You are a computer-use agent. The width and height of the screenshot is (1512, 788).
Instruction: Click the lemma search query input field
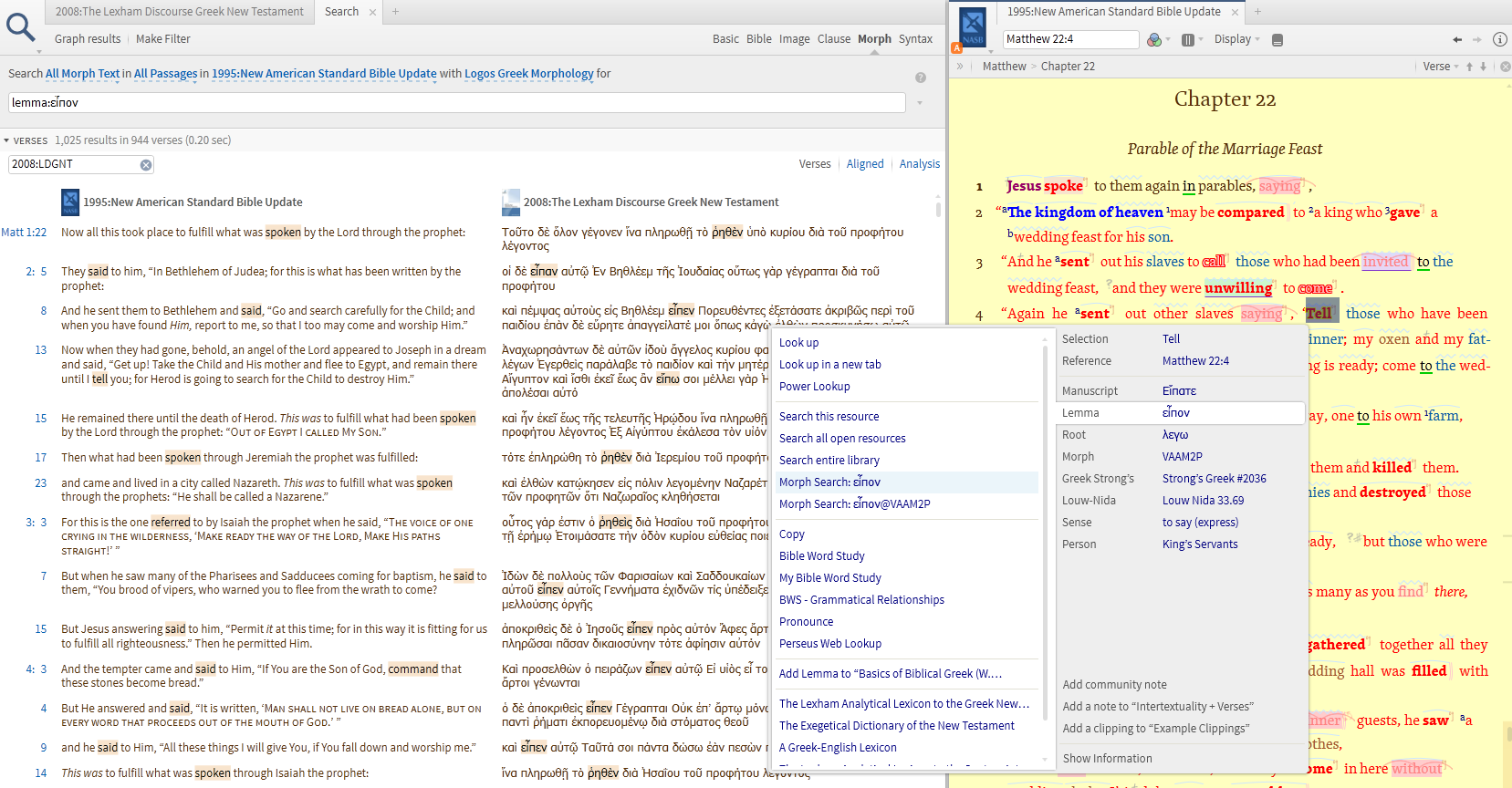coord(457,103)
